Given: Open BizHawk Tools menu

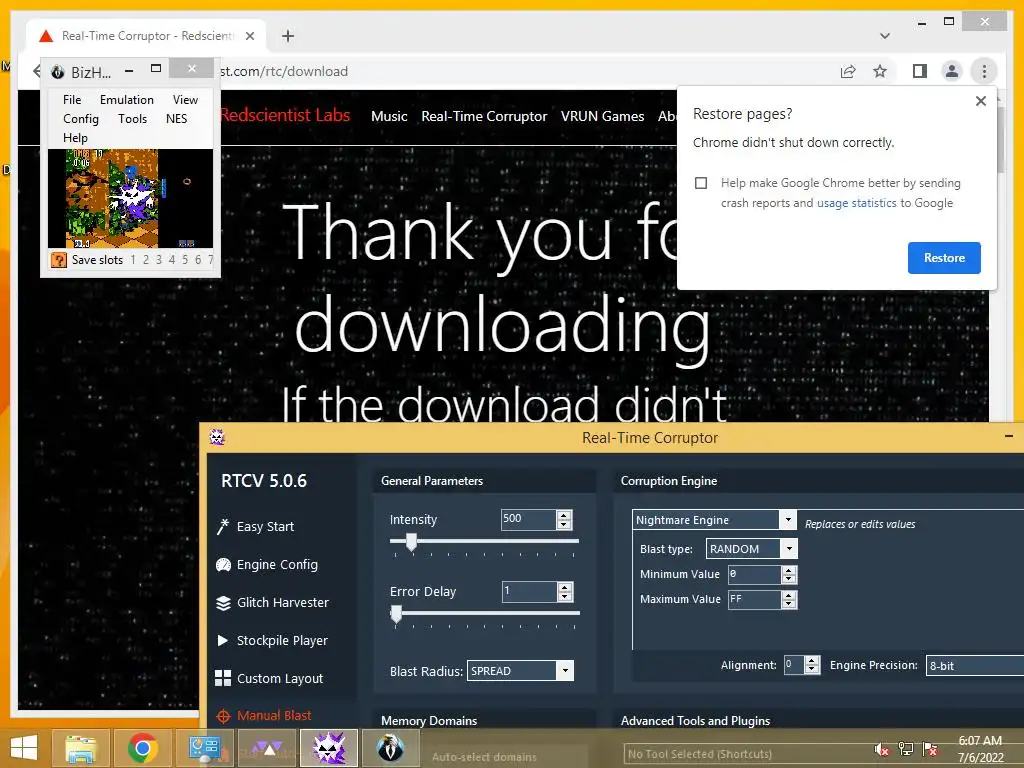Looking at the screenshot, I should click(133, 119).
